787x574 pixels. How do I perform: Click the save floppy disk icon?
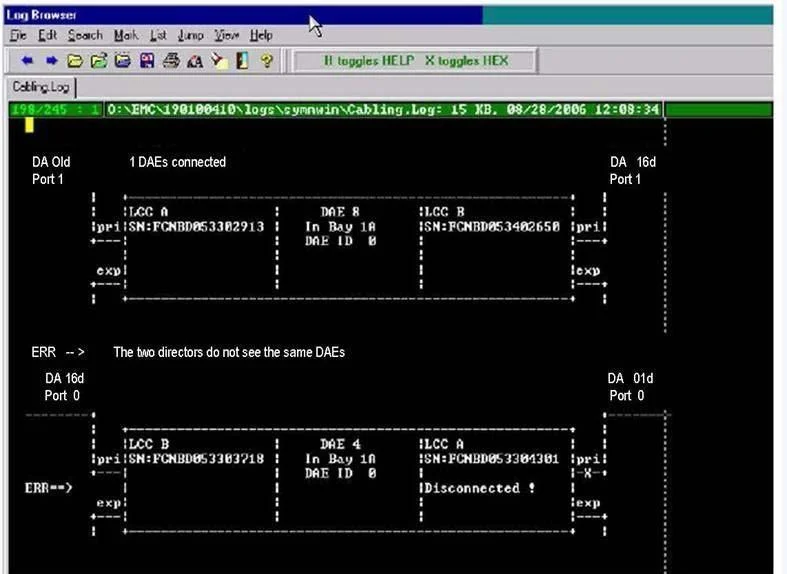(147, 61)
